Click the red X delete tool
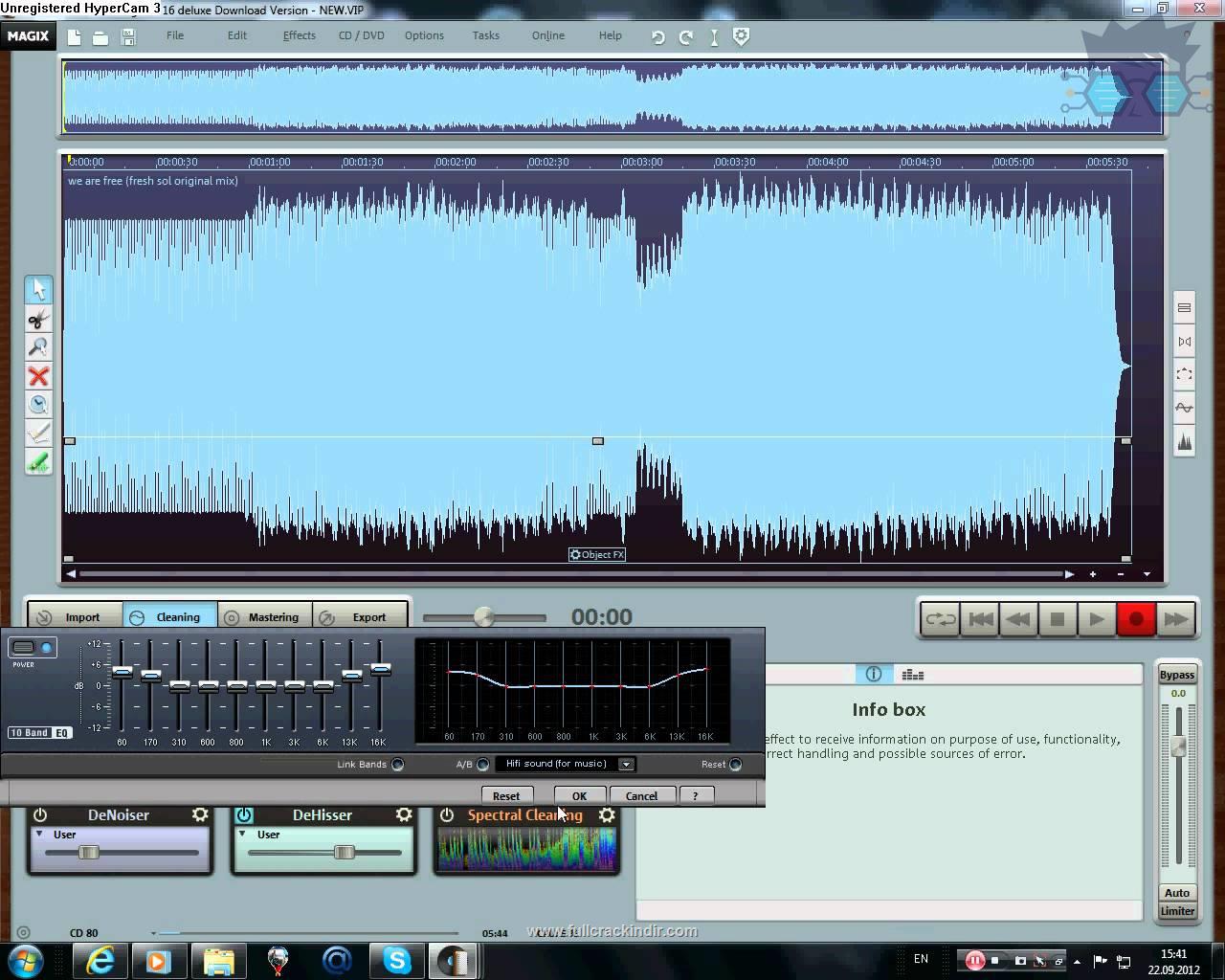The image size is (1225, 980). point(38,376)
